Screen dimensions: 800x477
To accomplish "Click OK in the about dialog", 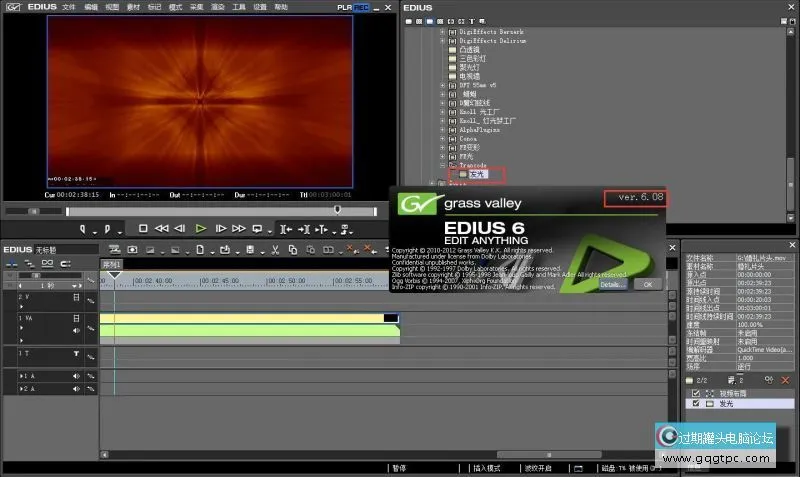I will (x=647, y=284).
